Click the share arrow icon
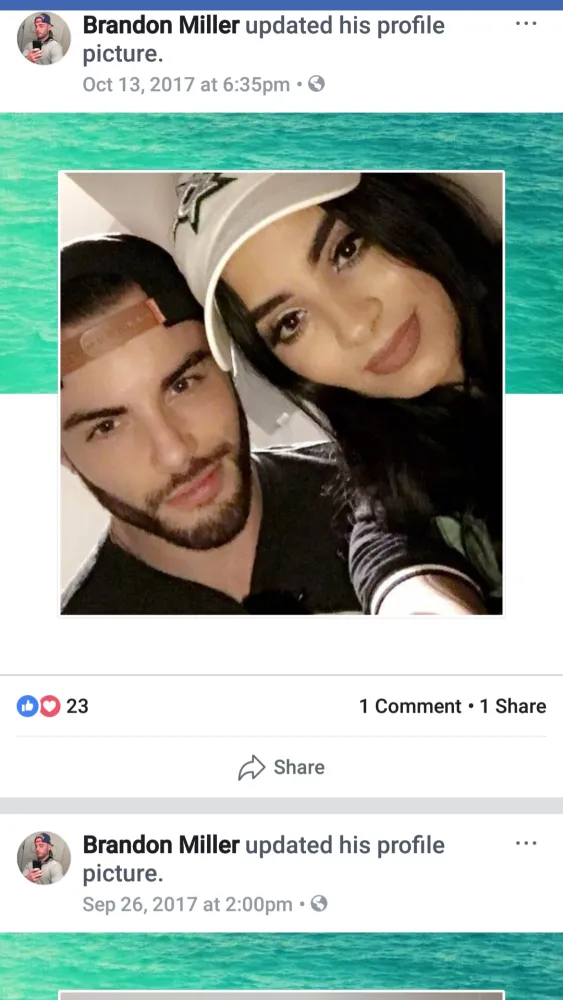The image size is (563, 1000). click(x=251, y=767)
